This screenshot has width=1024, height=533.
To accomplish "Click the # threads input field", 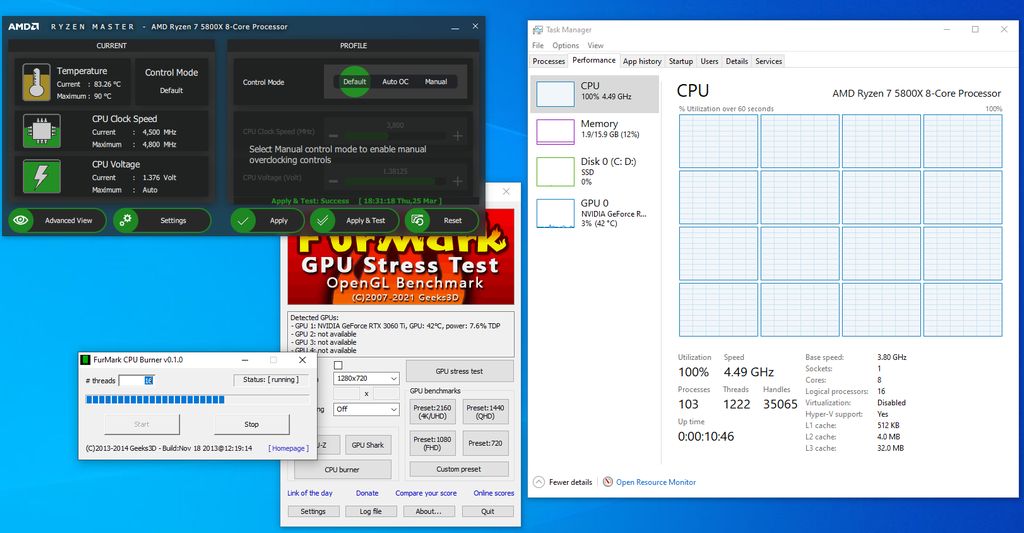I will (x=136, y=380).
